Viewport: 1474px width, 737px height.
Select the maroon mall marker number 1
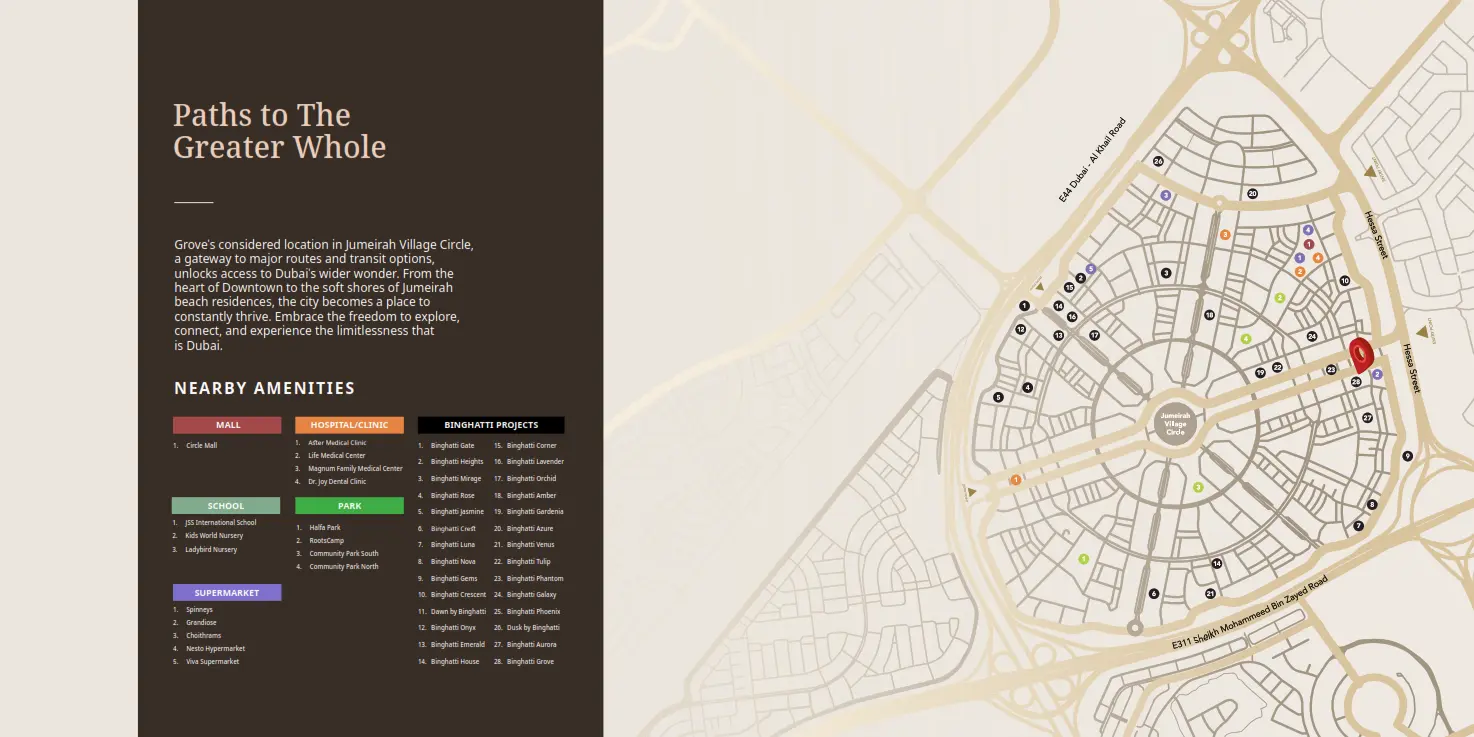(x=1308, y=244)
